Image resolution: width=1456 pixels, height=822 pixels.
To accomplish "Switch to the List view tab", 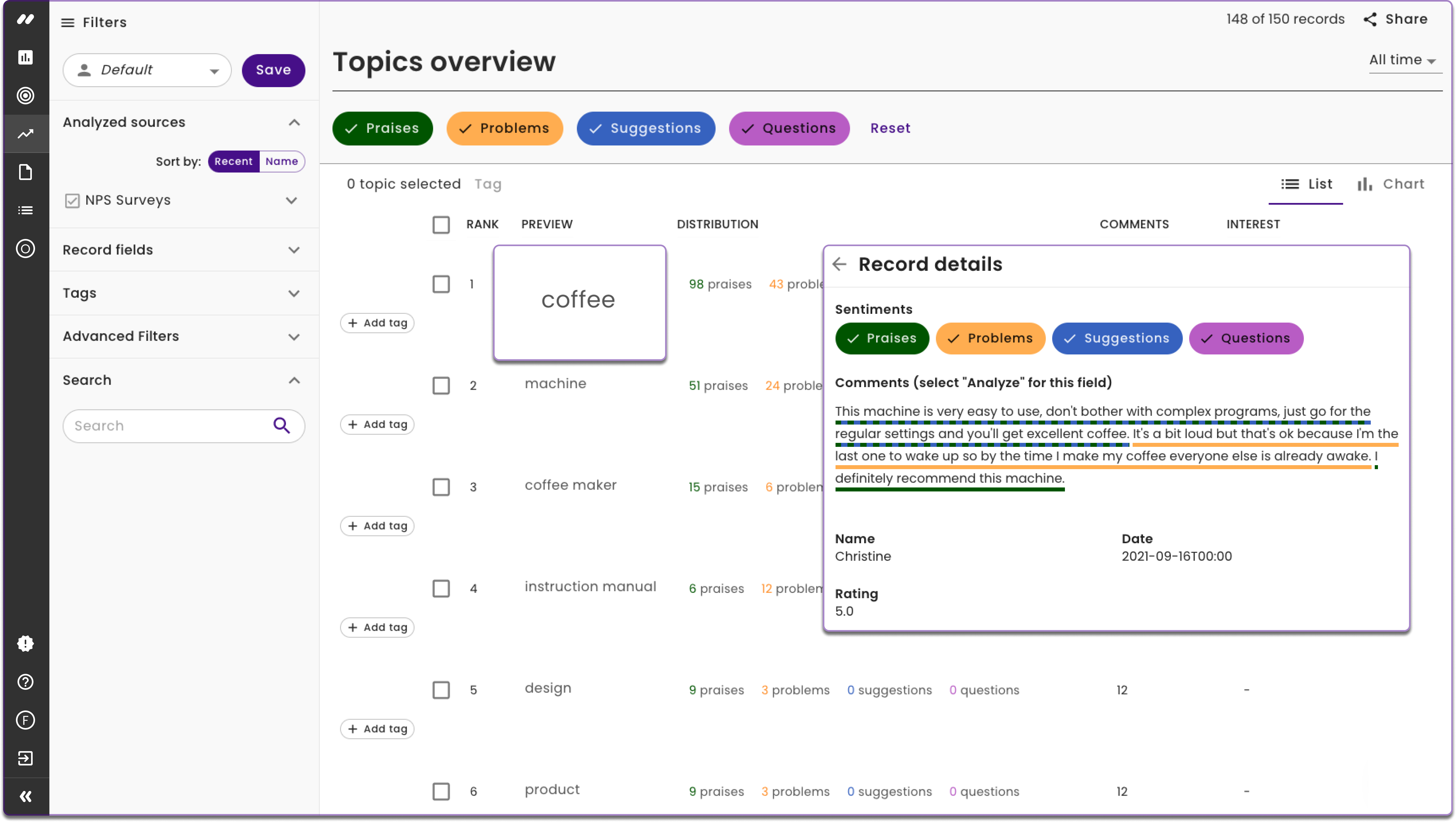I will click(x=1306, y=184).
